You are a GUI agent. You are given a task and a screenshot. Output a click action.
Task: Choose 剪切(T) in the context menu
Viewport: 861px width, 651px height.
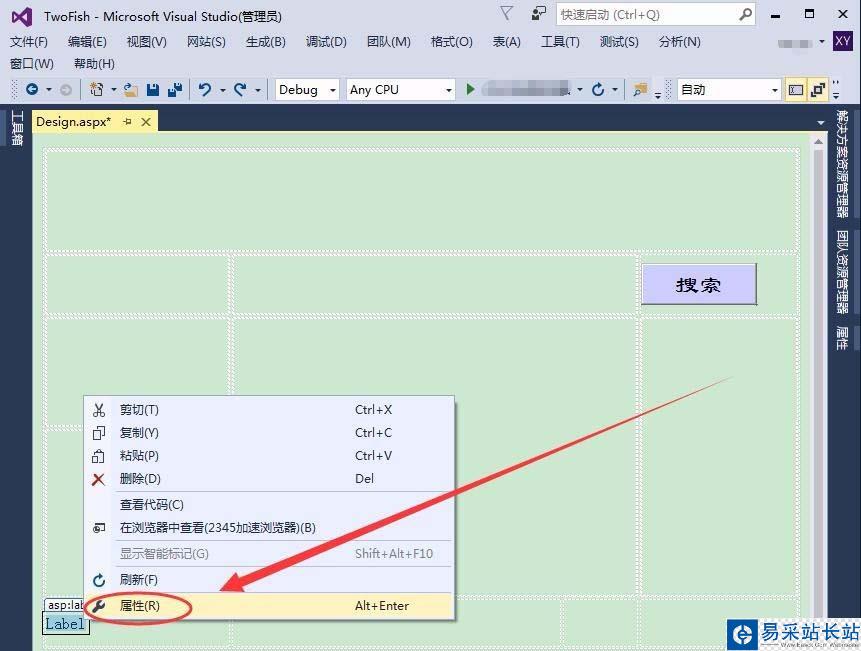(x=269, y=410)
